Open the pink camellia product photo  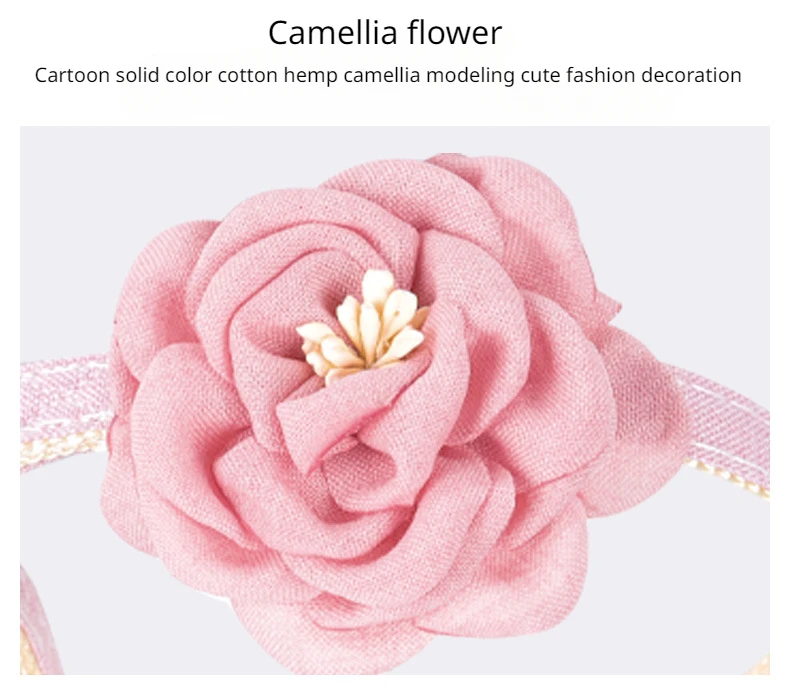click(x=395, y=400)
